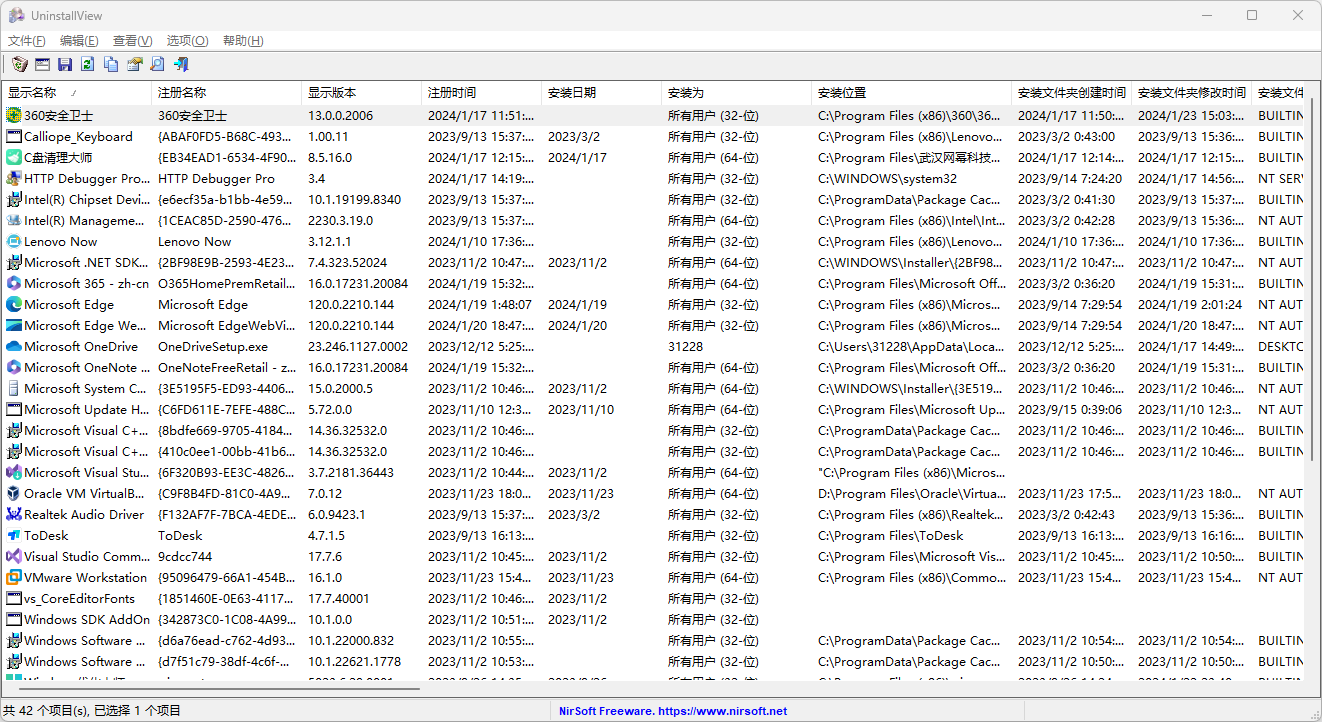The height and width of the screenshot is (722, 1322).
Task: Click the HTTP Debugger Pro icon
Action: point(14,179)
